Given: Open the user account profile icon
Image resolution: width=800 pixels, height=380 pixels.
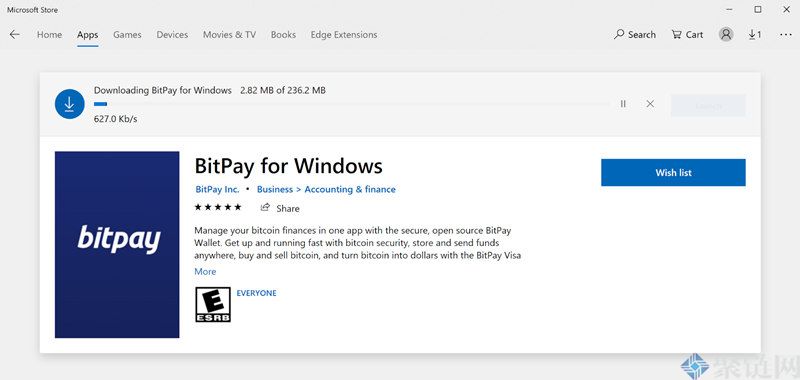Looking at the screenshot, I should (x=726, y=35).
